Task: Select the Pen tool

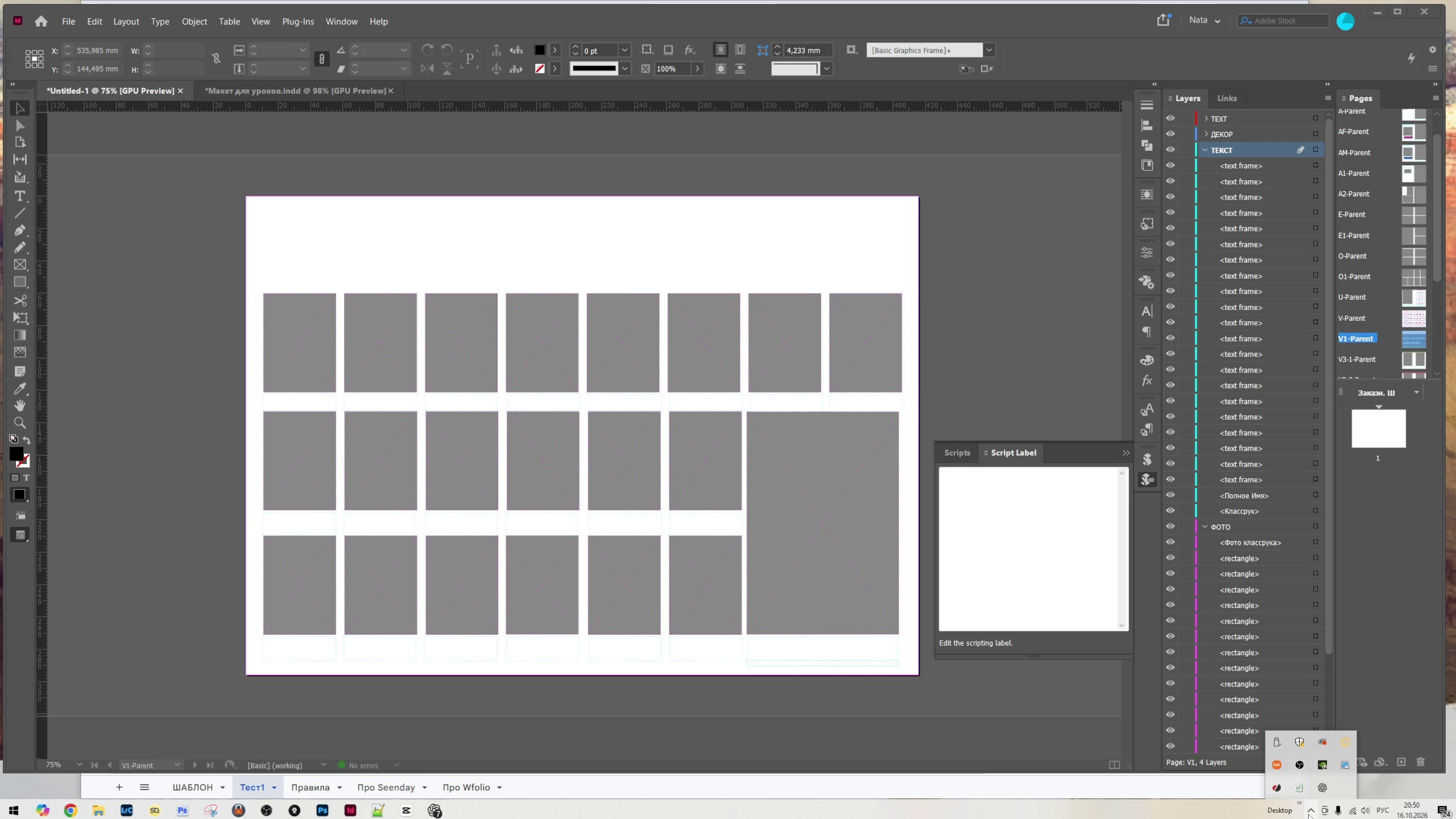Action: click(x=20, y=230)
